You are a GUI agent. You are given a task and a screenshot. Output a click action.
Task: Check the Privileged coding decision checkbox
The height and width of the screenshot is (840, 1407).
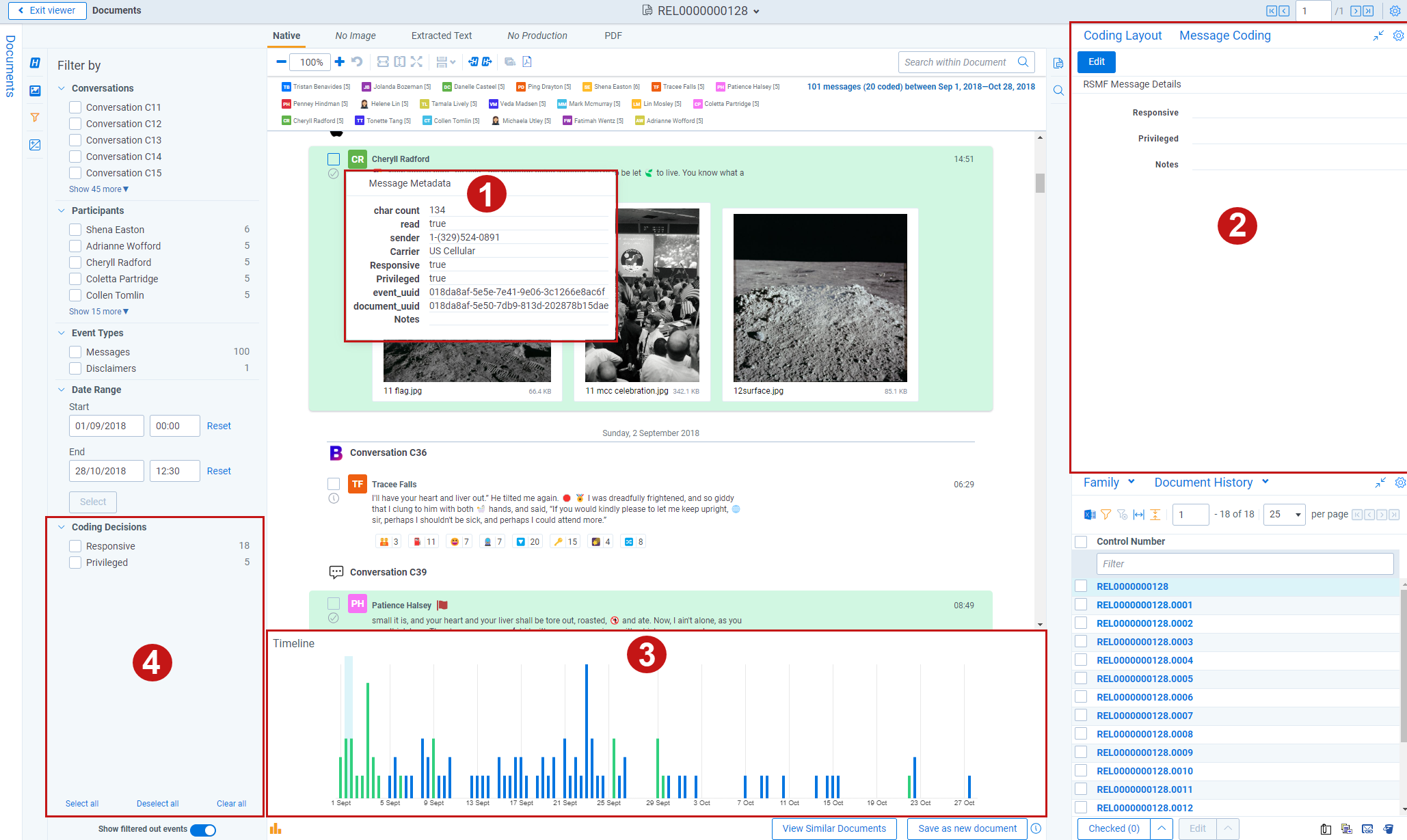pyautogui.click(x=75, y=563)
